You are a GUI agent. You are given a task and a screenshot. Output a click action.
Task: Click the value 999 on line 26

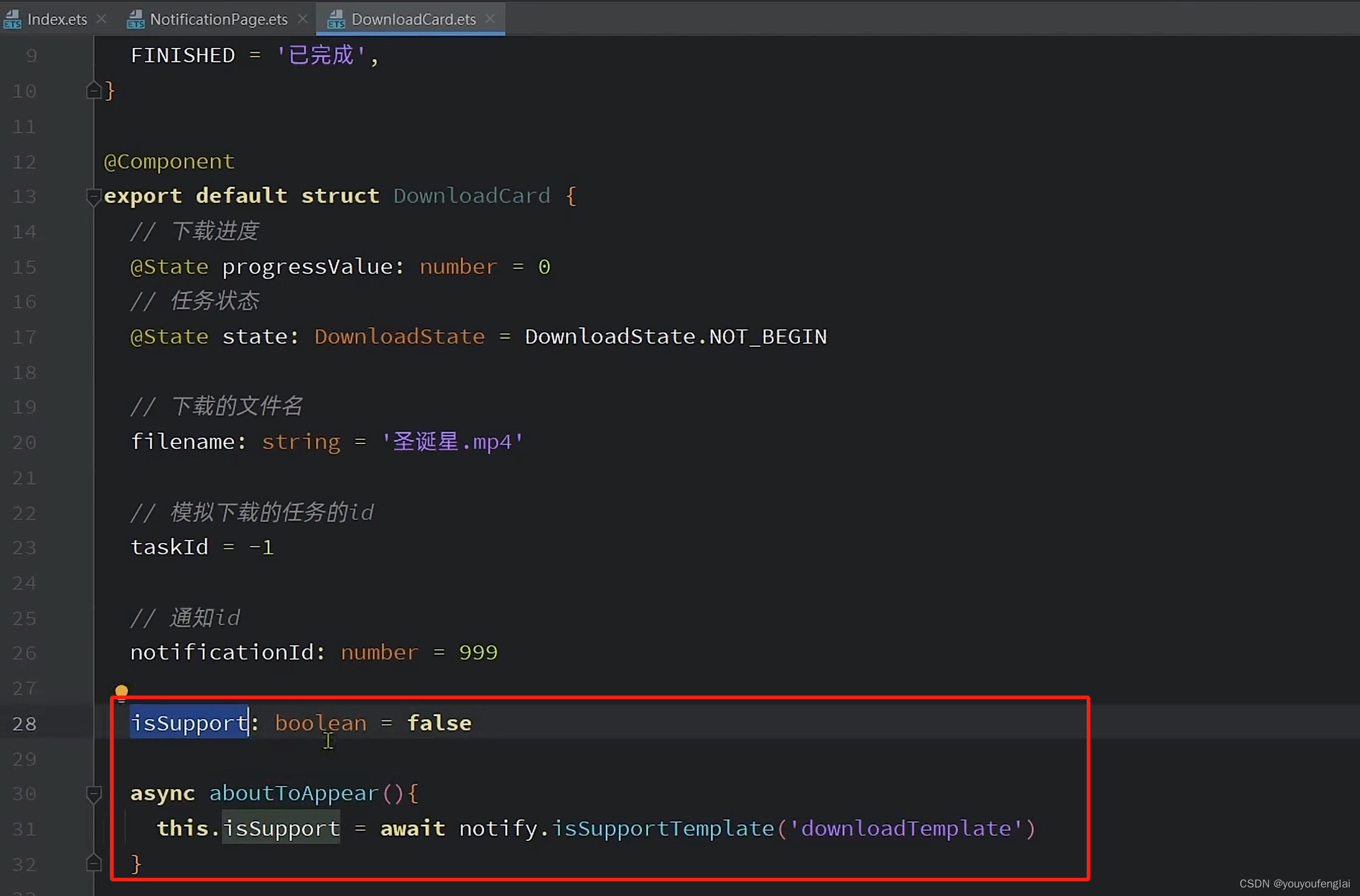pos(478,652)
